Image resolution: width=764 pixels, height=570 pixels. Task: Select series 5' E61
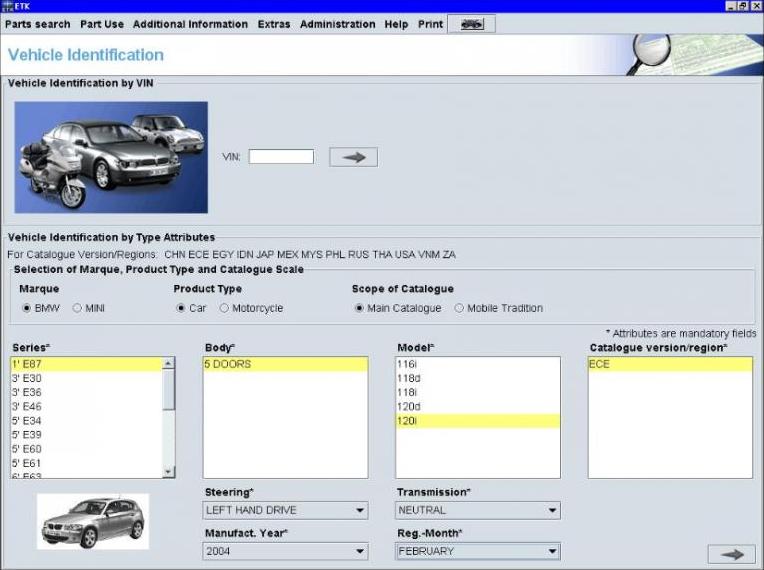(86, 463)
